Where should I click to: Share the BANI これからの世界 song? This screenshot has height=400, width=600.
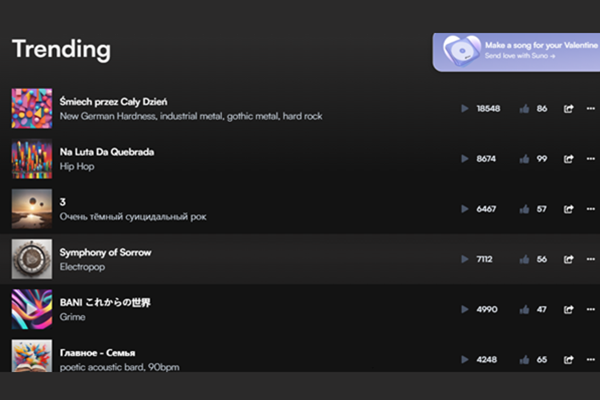[569, 309]
